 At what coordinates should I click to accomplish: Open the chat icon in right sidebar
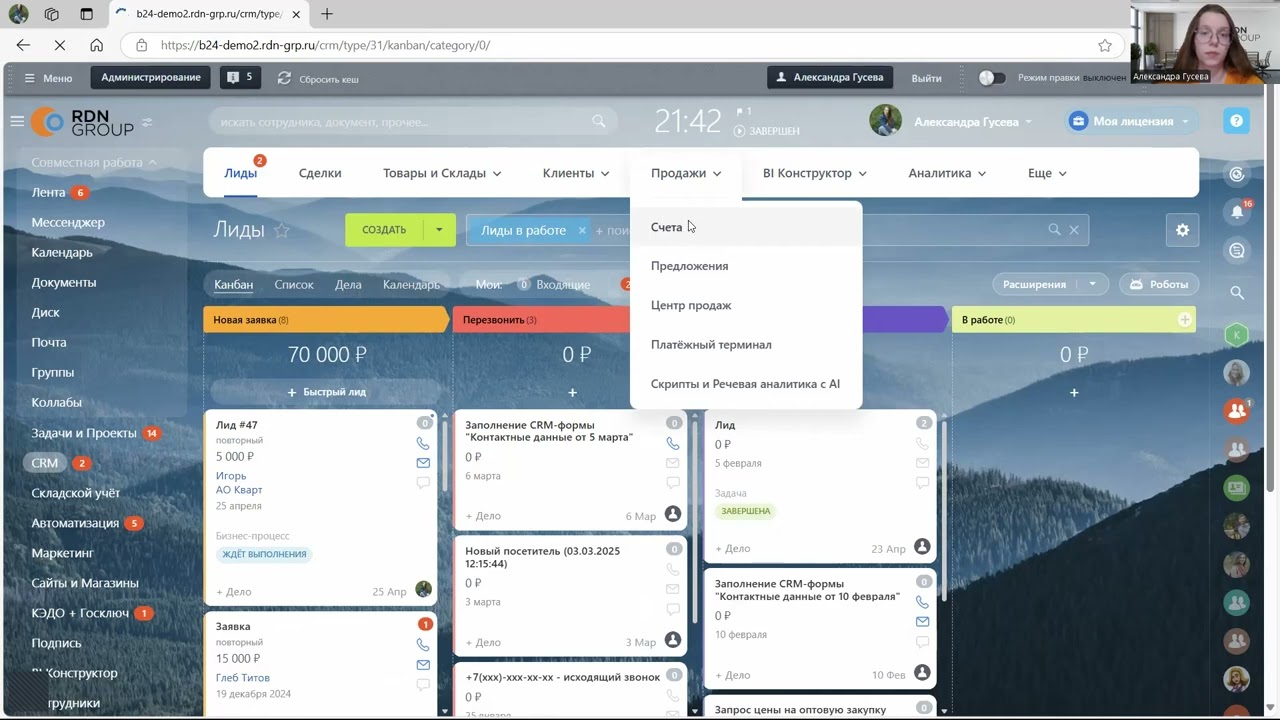coord(1237,251)
